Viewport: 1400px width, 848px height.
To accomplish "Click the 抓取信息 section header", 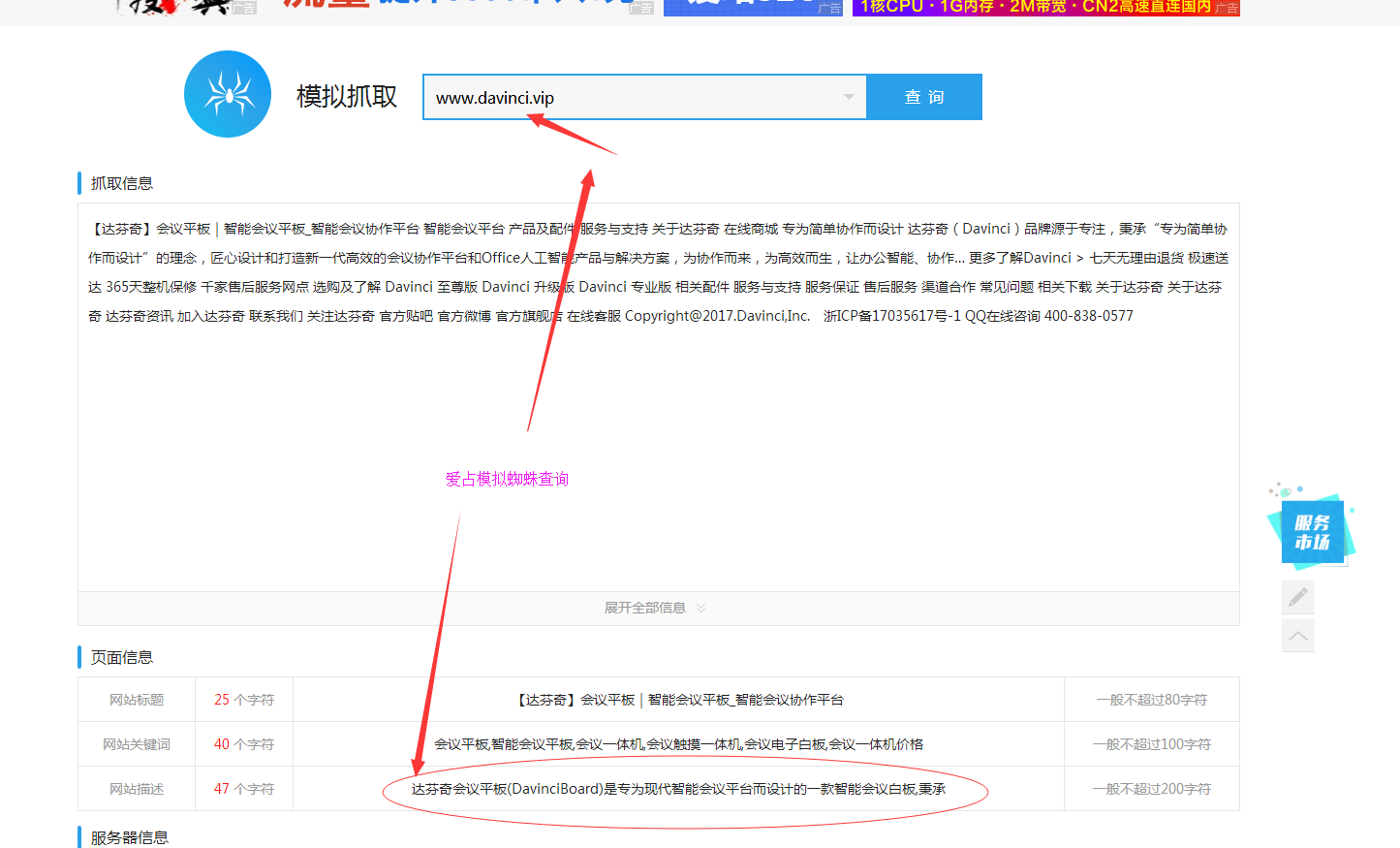I will click(122, 183).
